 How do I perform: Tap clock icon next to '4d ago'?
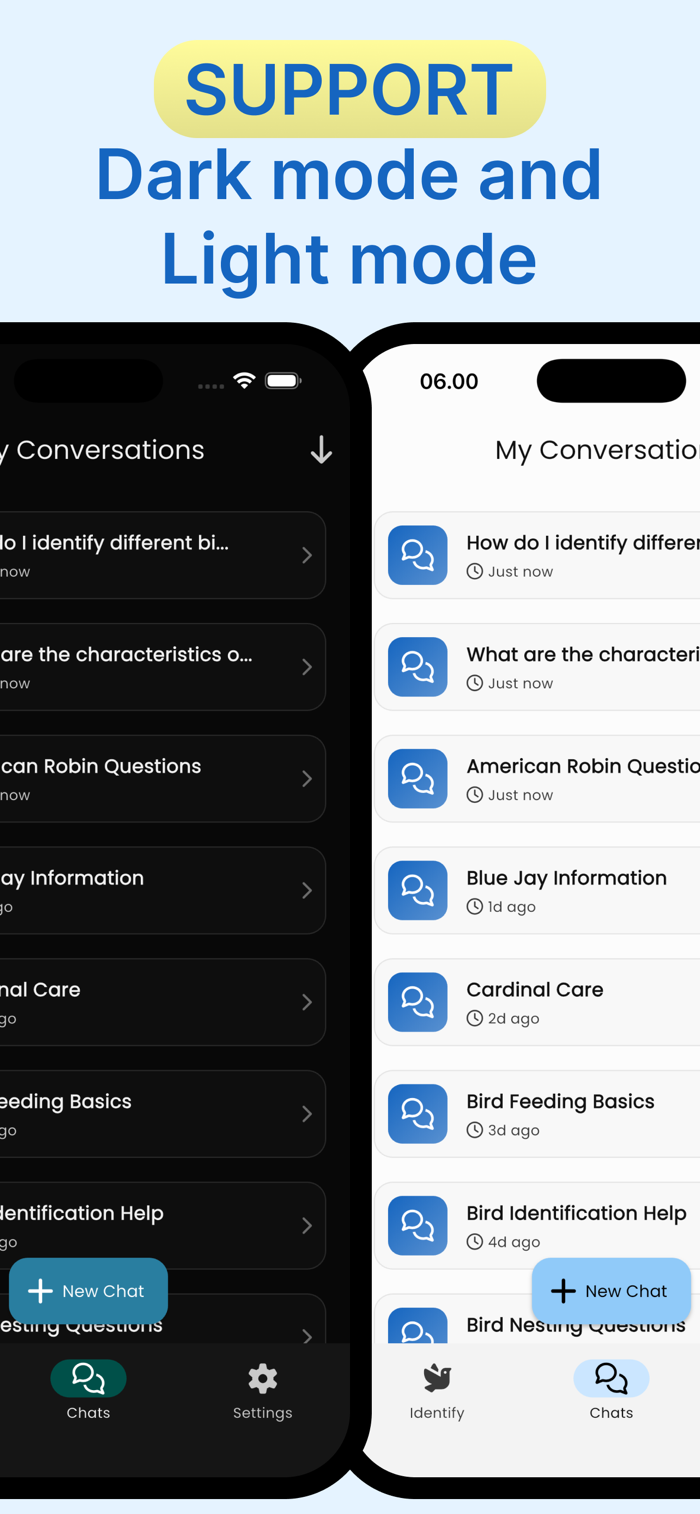point(475,1242)
